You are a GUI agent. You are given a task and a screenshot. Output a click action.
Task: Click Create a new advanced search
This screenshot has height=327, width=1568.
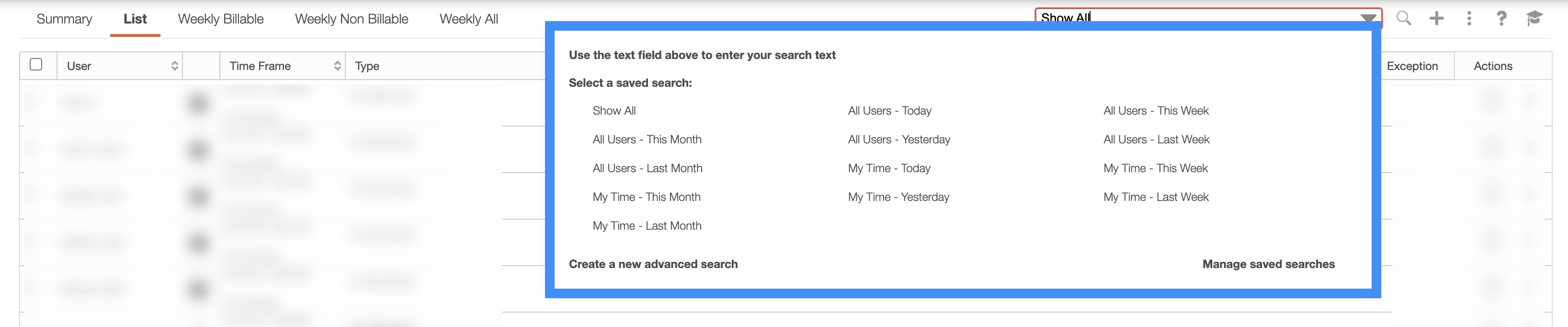point(653,264)
